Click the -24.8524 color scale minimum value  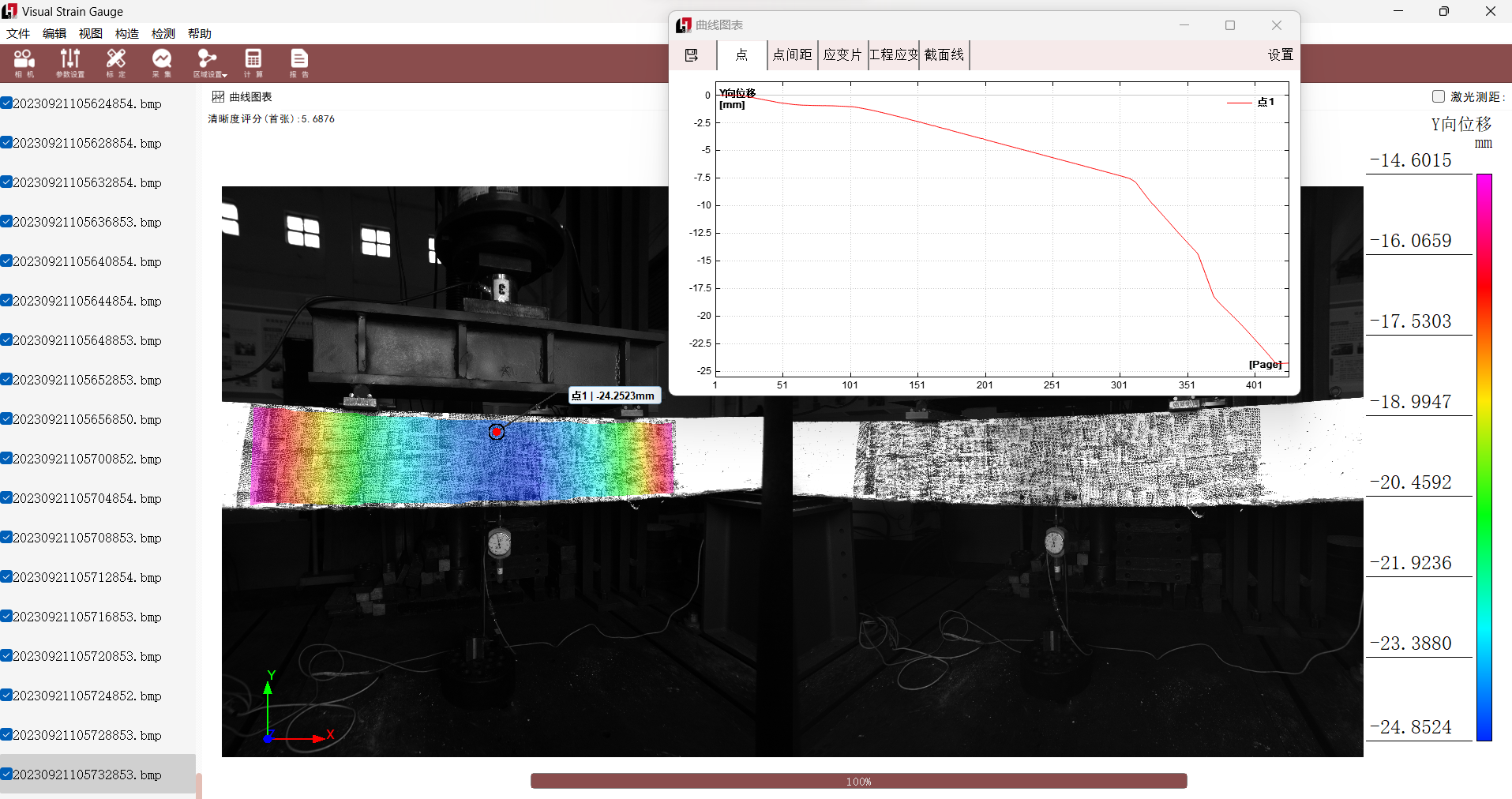(1411, 727)
